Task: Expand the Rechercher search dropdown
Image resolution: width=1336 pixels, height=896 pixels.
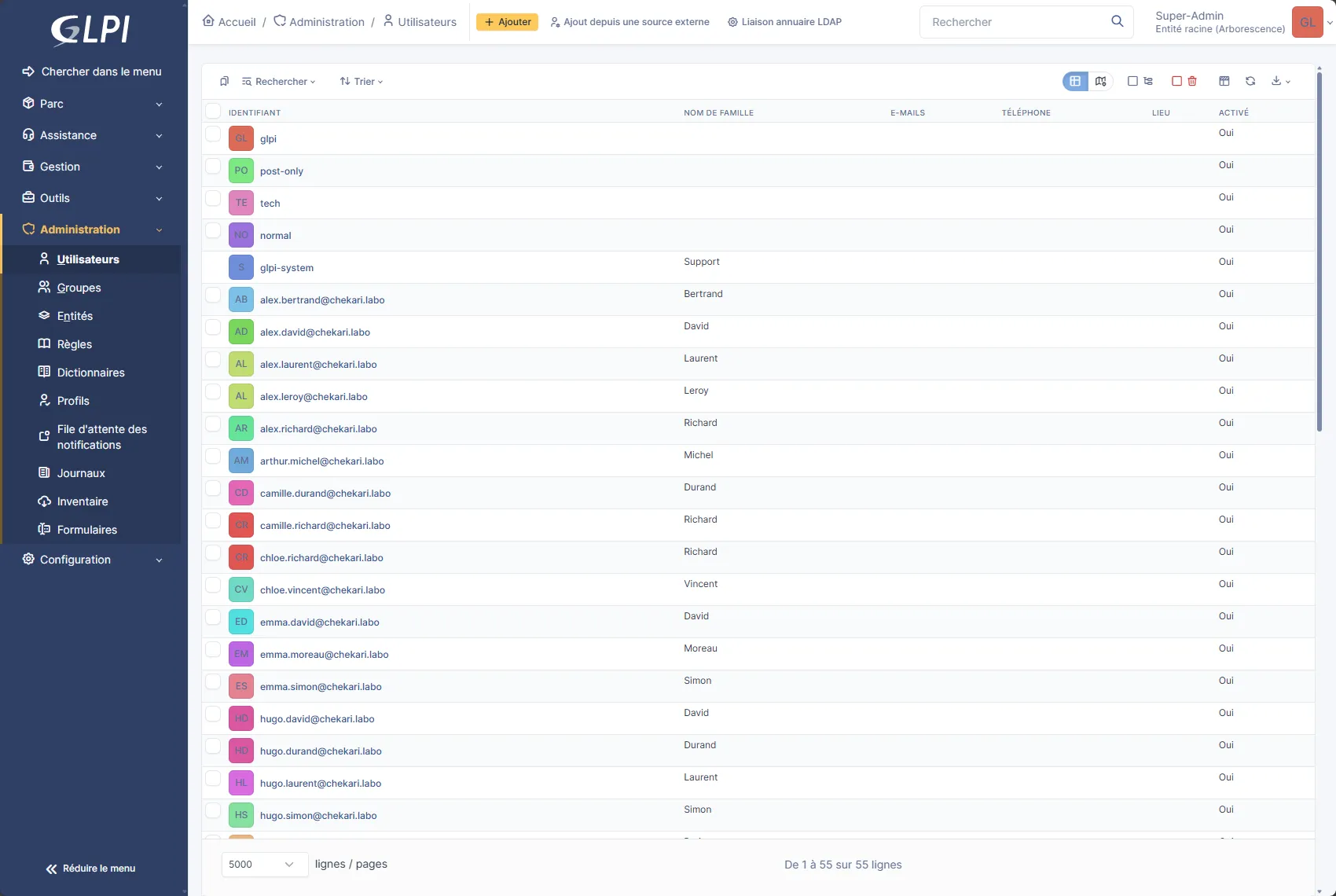Action: pyautogui.click(x=279, y=82)
